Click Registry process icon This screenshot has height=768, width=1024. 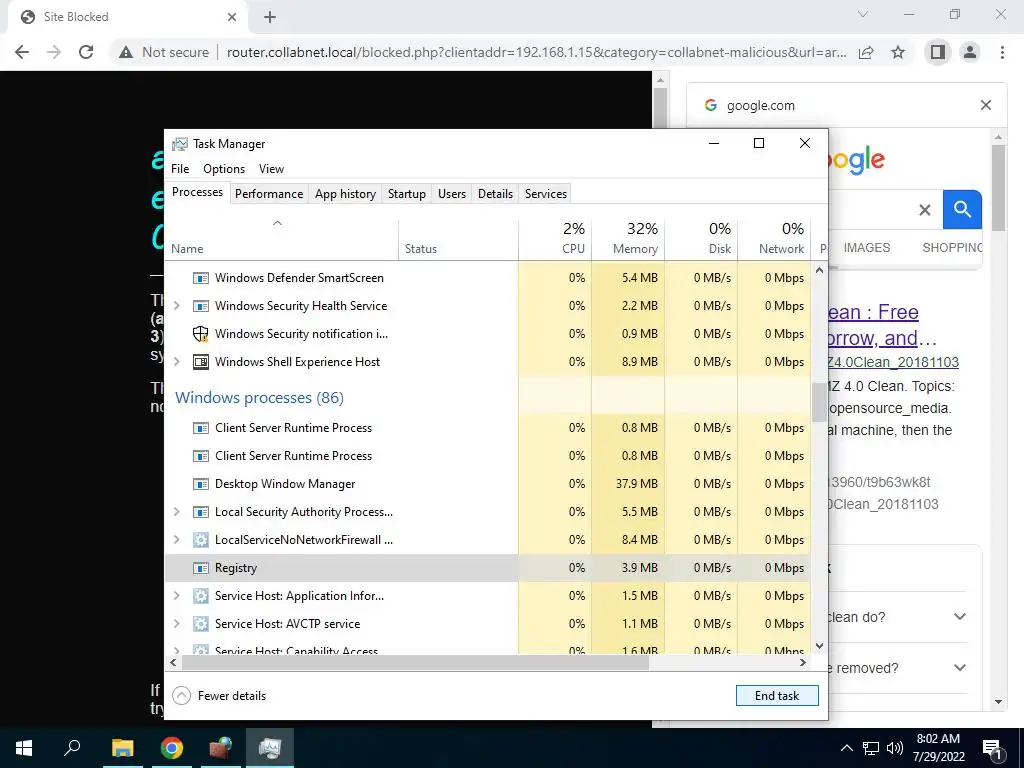200,568
